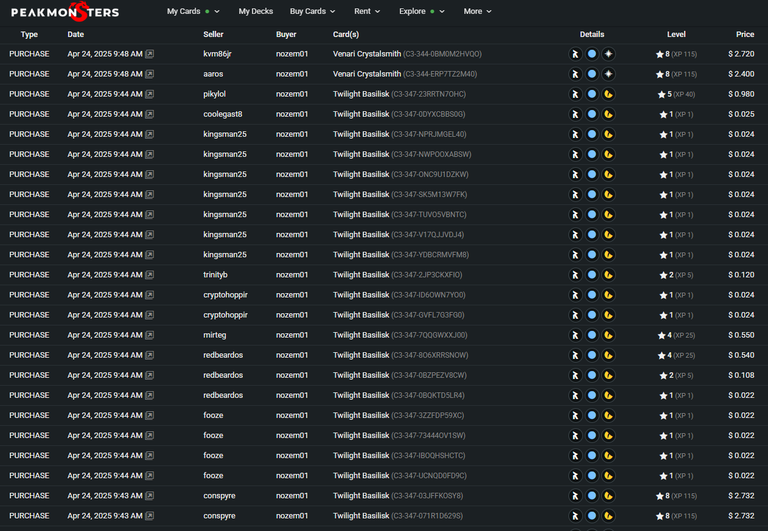This screenshot has width=768, height=531.
Task: Click the Details column header
Action: click(x=592, y=34)
